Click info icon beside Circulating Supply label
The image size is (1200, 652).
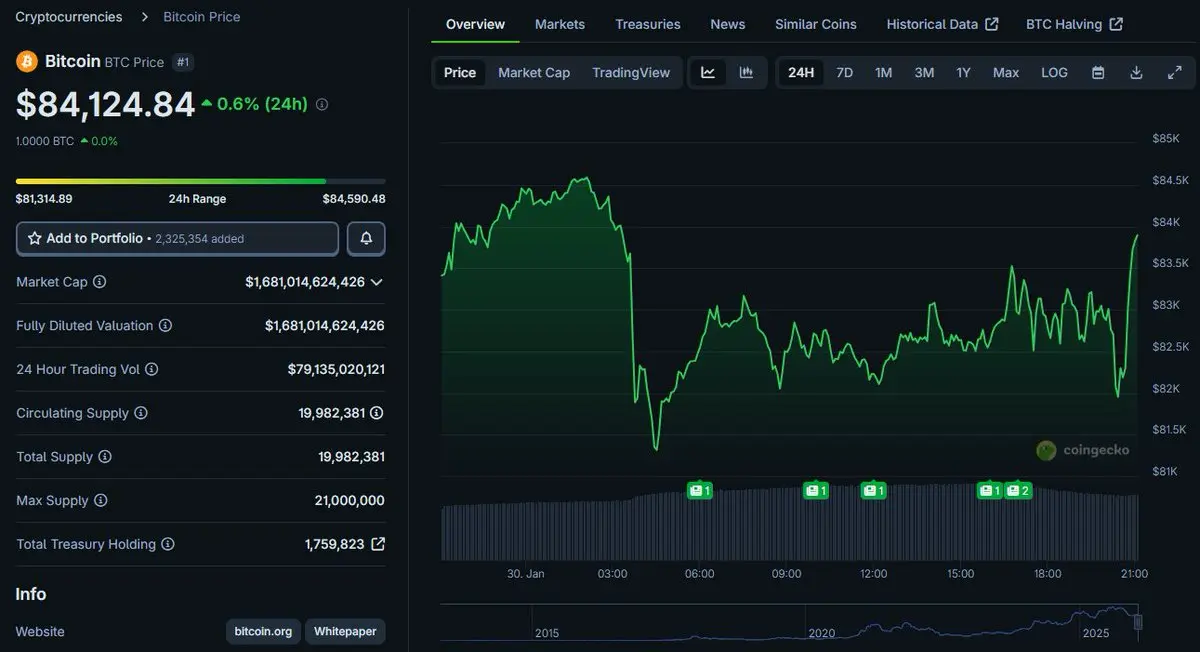pyautogui.click(x=140, y=413)
